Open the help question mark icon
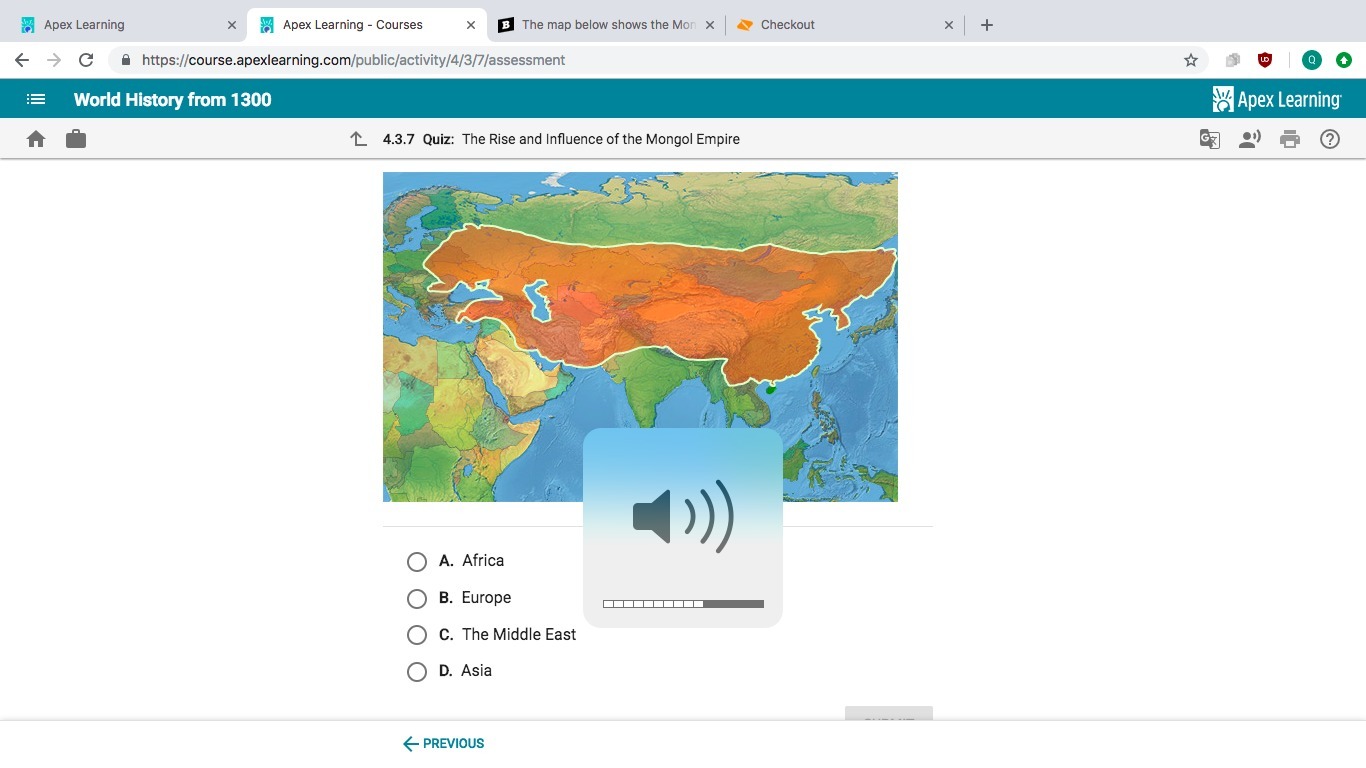 [x=1330, y=139]
